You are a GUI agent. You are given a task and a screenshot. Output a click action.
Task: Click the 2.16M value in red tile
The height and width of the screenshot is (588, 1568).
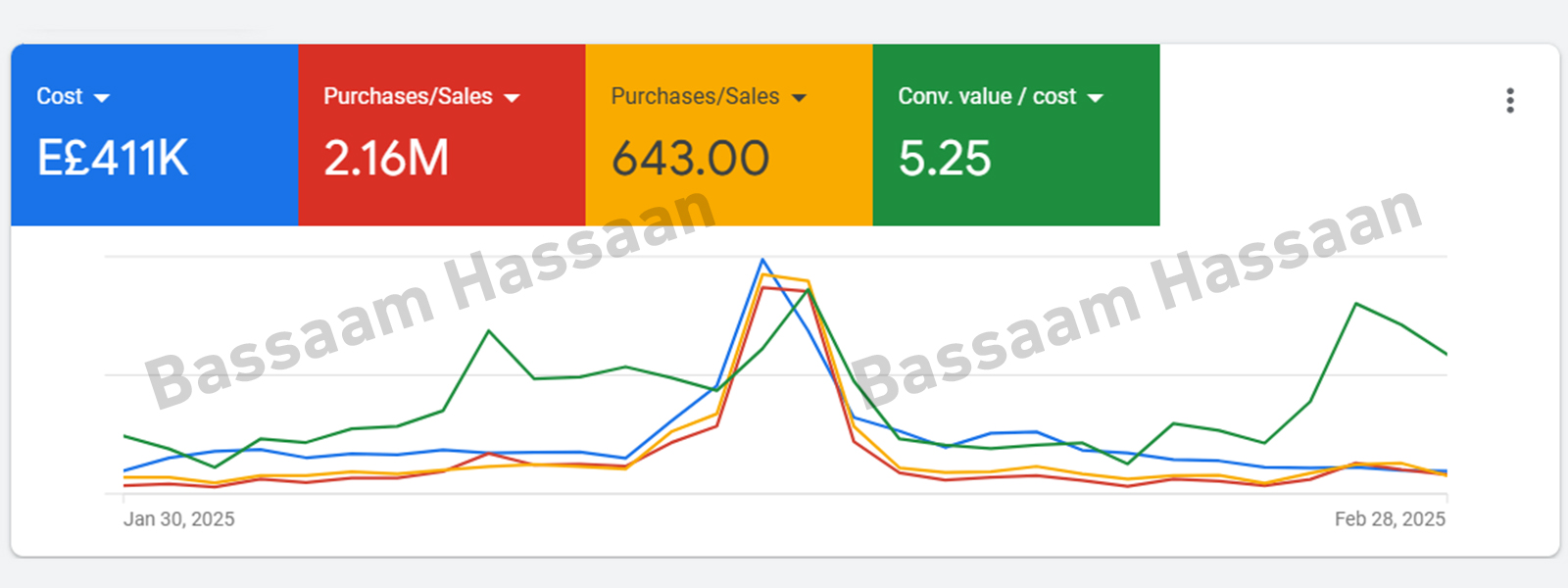pos(386,158)
